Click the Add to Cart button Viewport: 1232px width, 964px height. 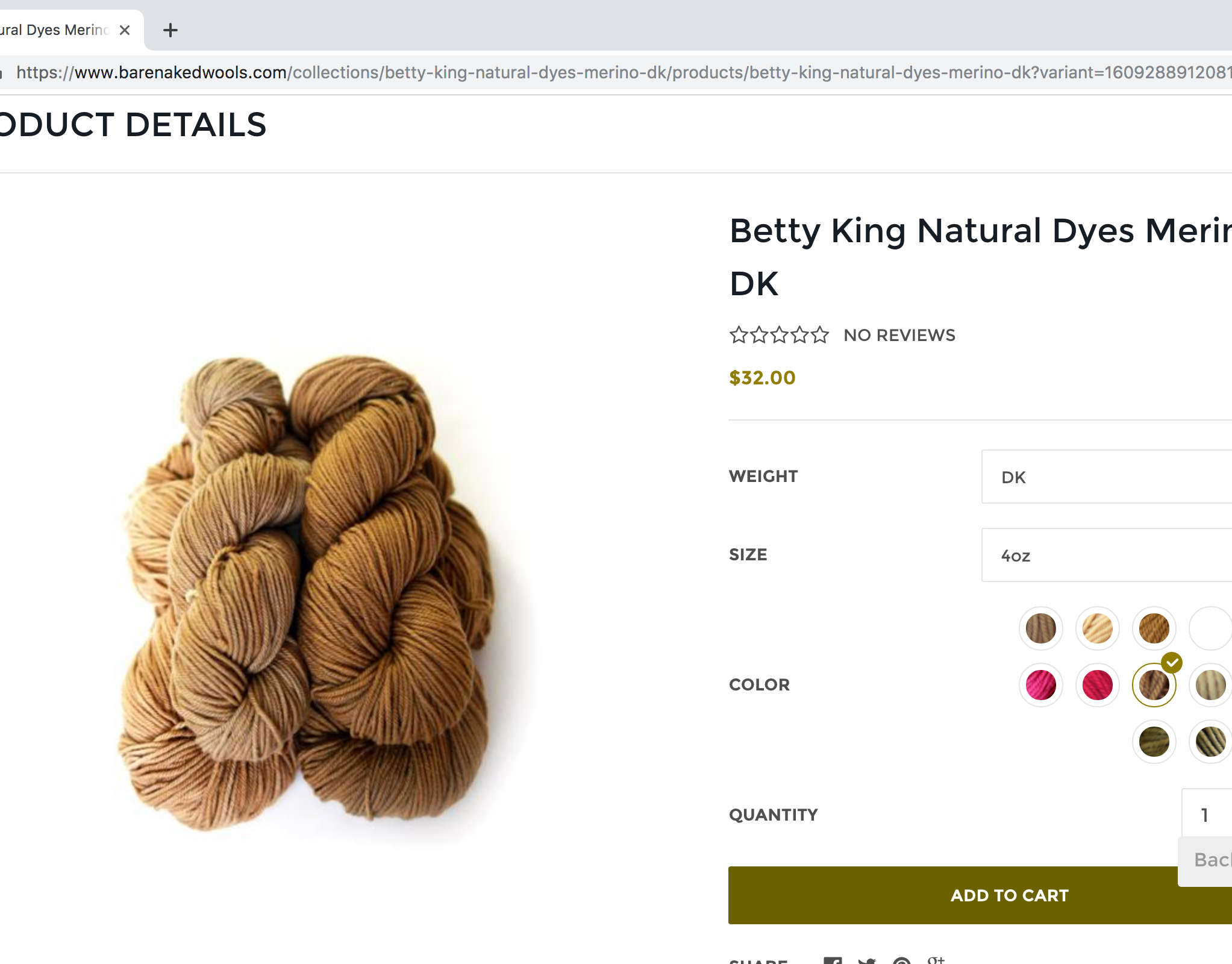980,895
